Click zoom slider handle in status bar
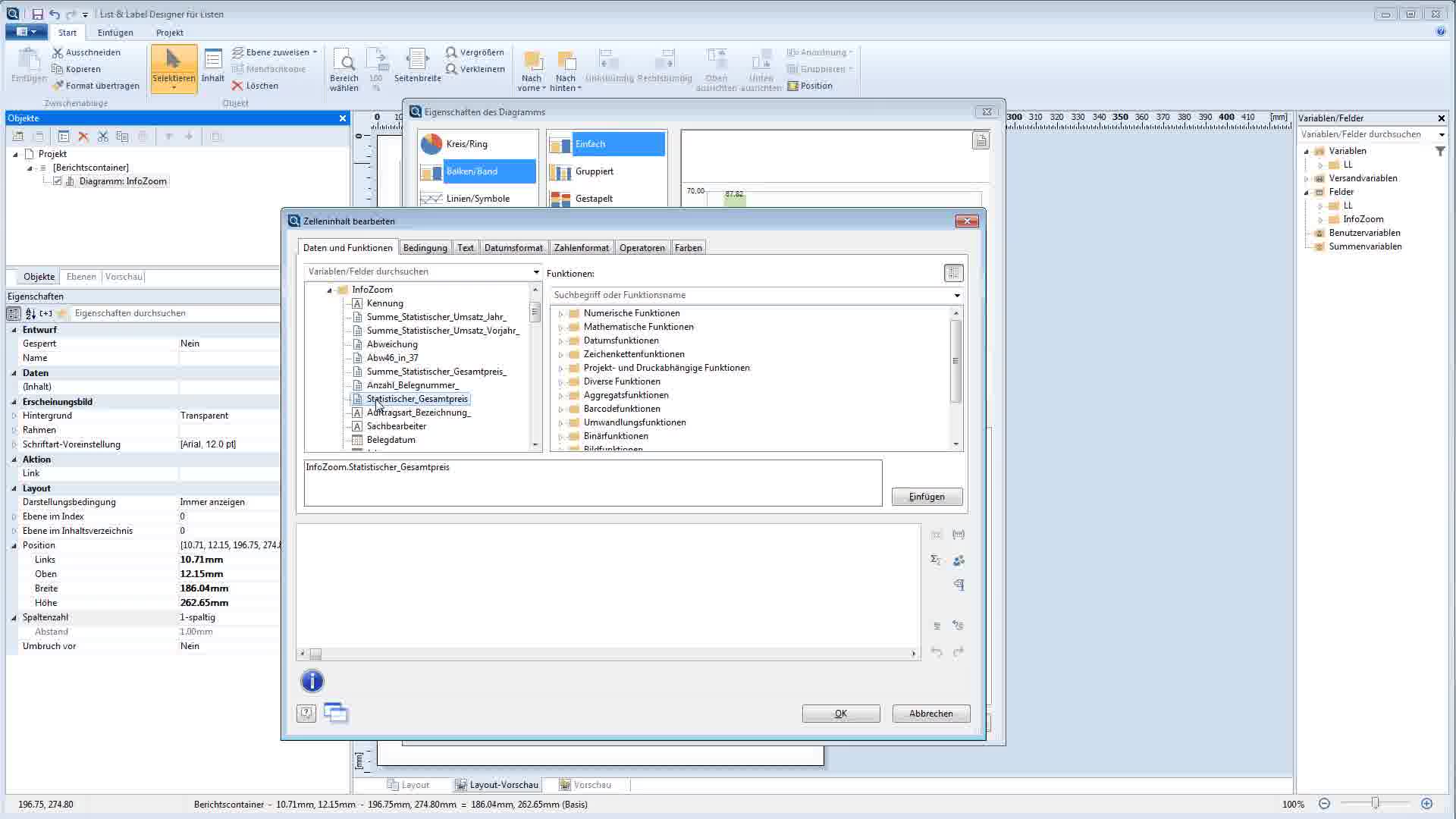The height and width of the screenshot is (819, 1456). click(x=1375, y=804)
